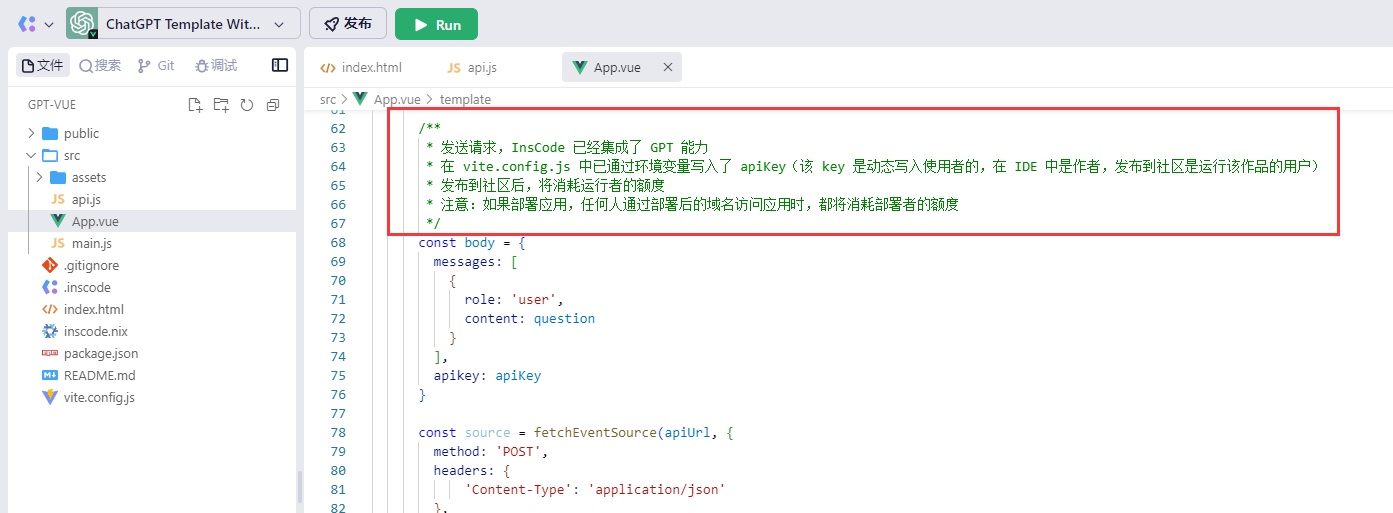Image resolution: width=1393 pixels, height=513 pixels.
Task: Open the Git panel tab
Action: click(156, 65)
